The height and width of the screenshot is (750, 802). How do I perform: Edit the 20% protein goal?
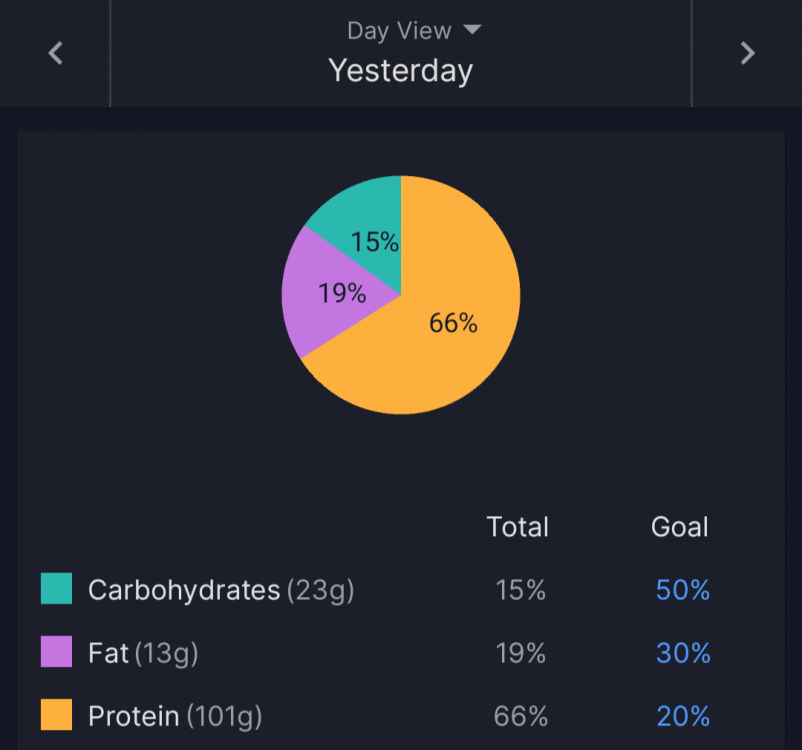(683, 716)
